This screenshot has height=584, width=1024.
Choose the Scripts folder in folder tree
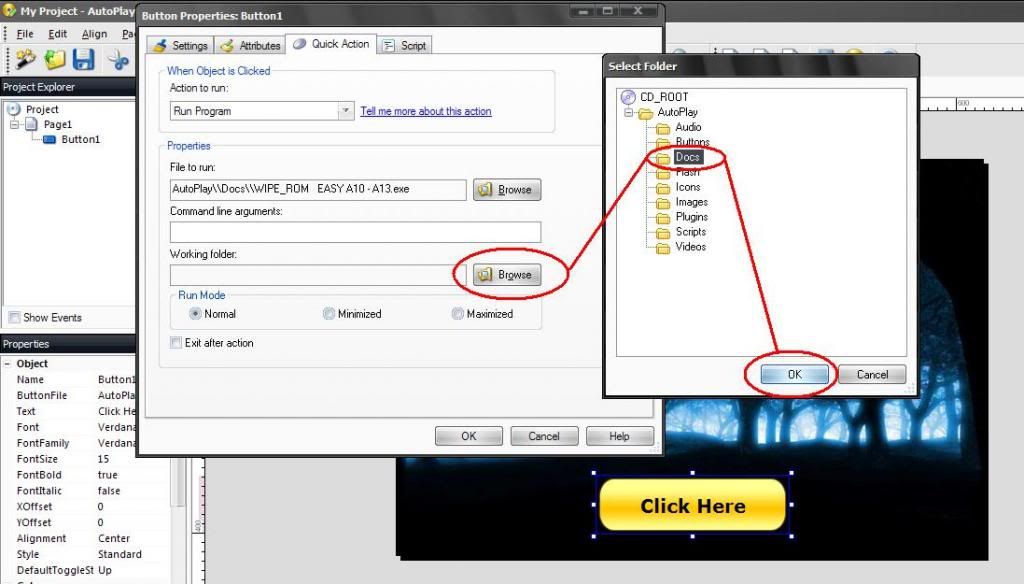690,232
